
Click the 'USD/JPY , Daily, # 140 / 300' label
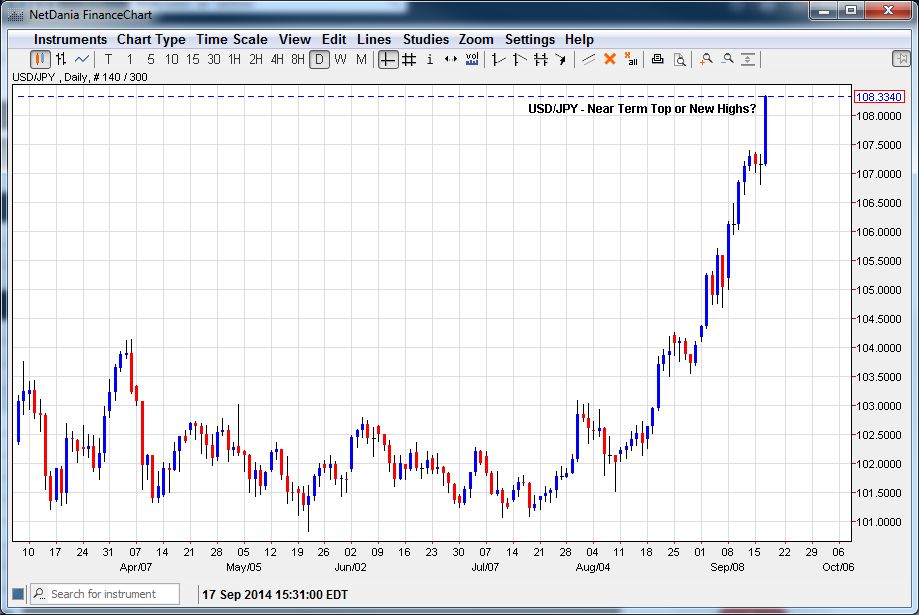(80, 77)
